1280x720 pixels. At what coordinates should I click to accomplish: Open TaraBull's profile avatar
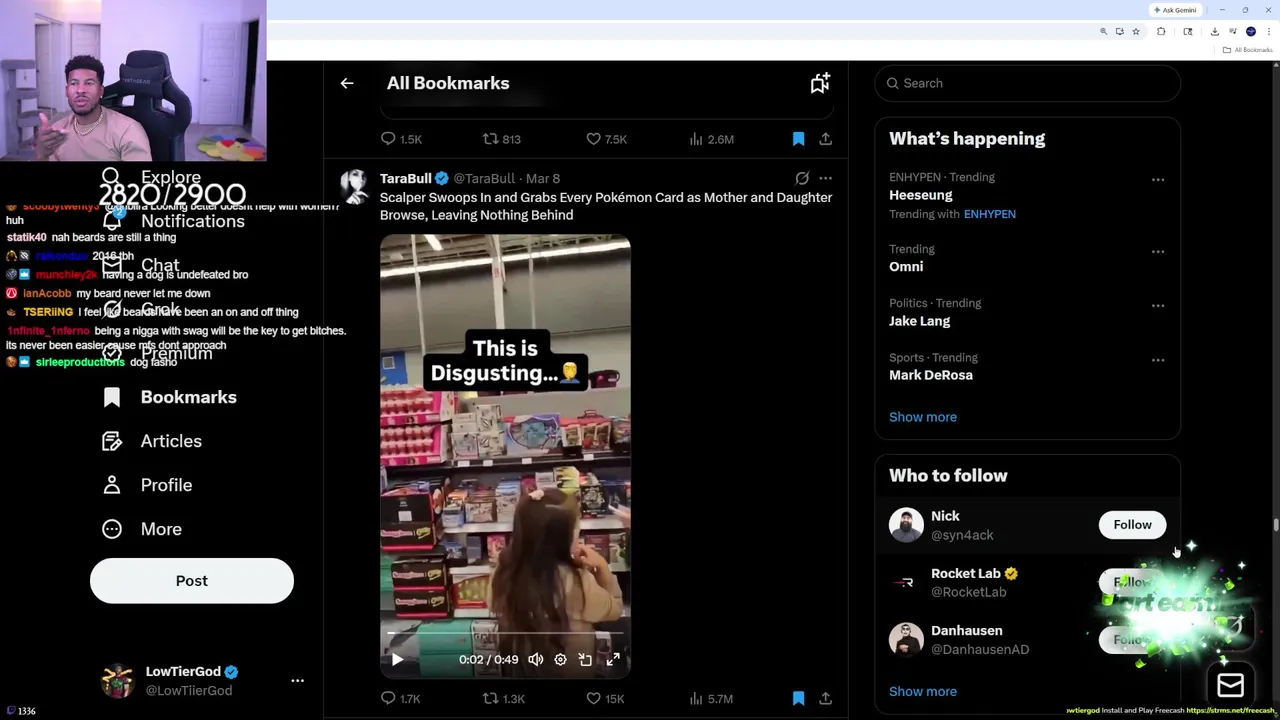coord(354,187)
